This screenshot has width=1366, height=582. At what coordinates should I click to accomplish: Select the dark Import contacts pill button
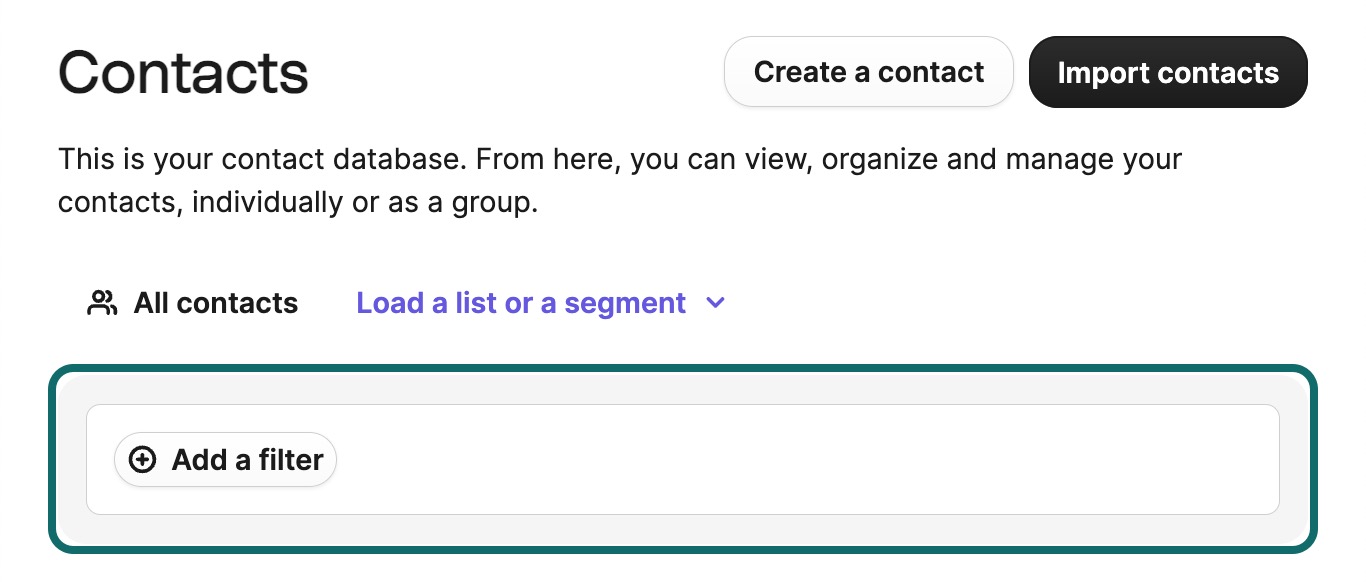click(x=1167, y=71)
